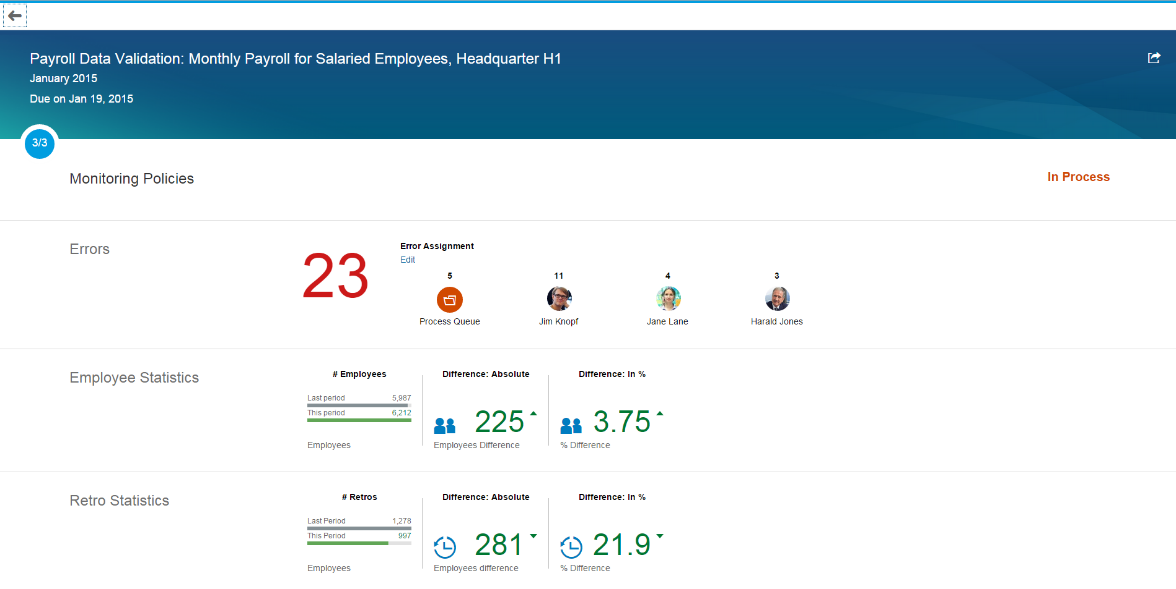This screenshot has width=1176, height=589.
Task: Click the count 11 above Jim Knopf
Action: coord(559,276)
